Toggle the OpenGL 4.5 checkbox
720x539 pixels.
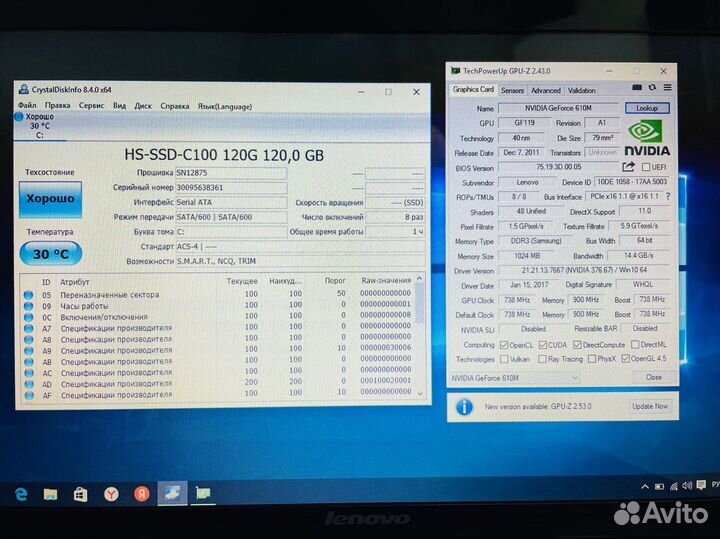[625, 359]
